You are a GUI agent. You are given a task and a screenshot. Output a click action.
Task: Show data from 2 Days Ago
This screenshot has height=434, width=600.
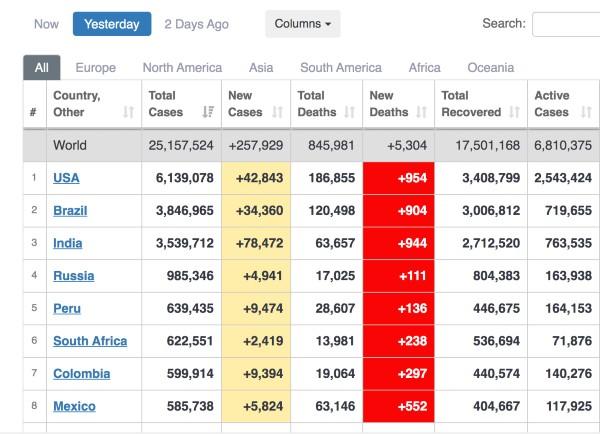tap(196, 24)
